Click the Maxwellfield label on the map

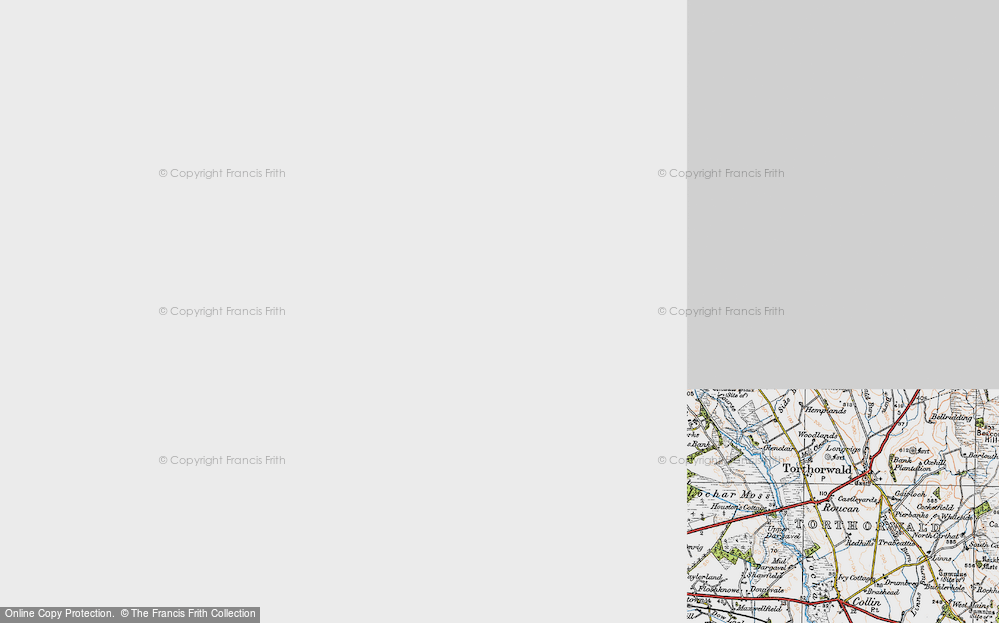[x=761, y=608]
